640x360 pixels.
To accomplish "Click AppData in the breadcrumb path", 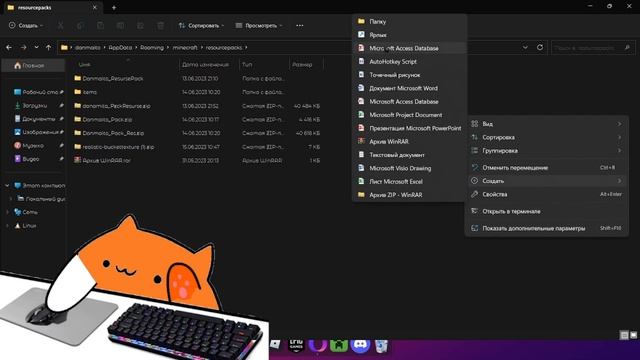I will click(120, 47).
